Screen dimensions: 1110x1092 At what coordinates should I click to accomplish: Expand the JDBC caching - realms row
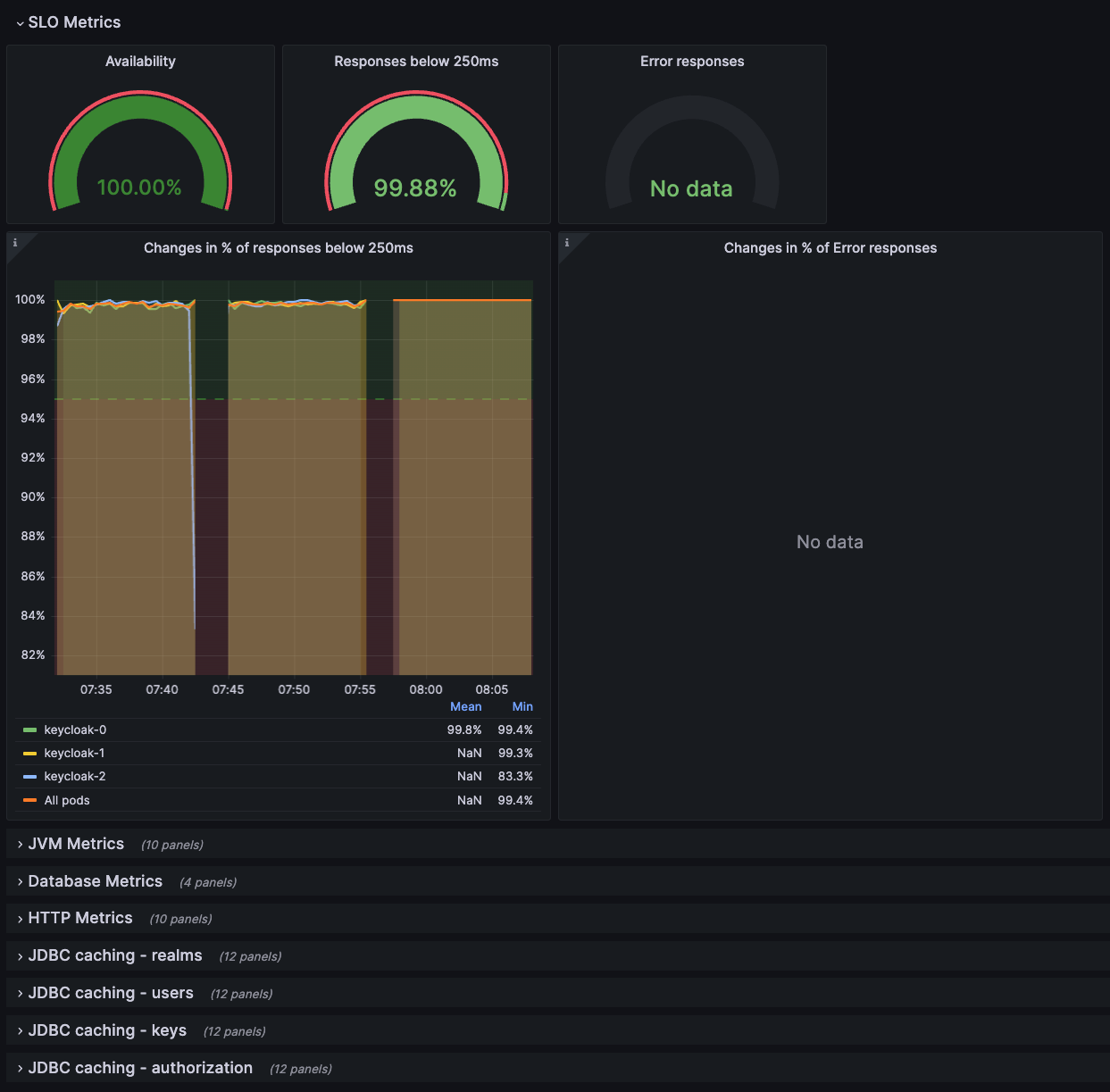pyautogui.click(x=114, y=954)
